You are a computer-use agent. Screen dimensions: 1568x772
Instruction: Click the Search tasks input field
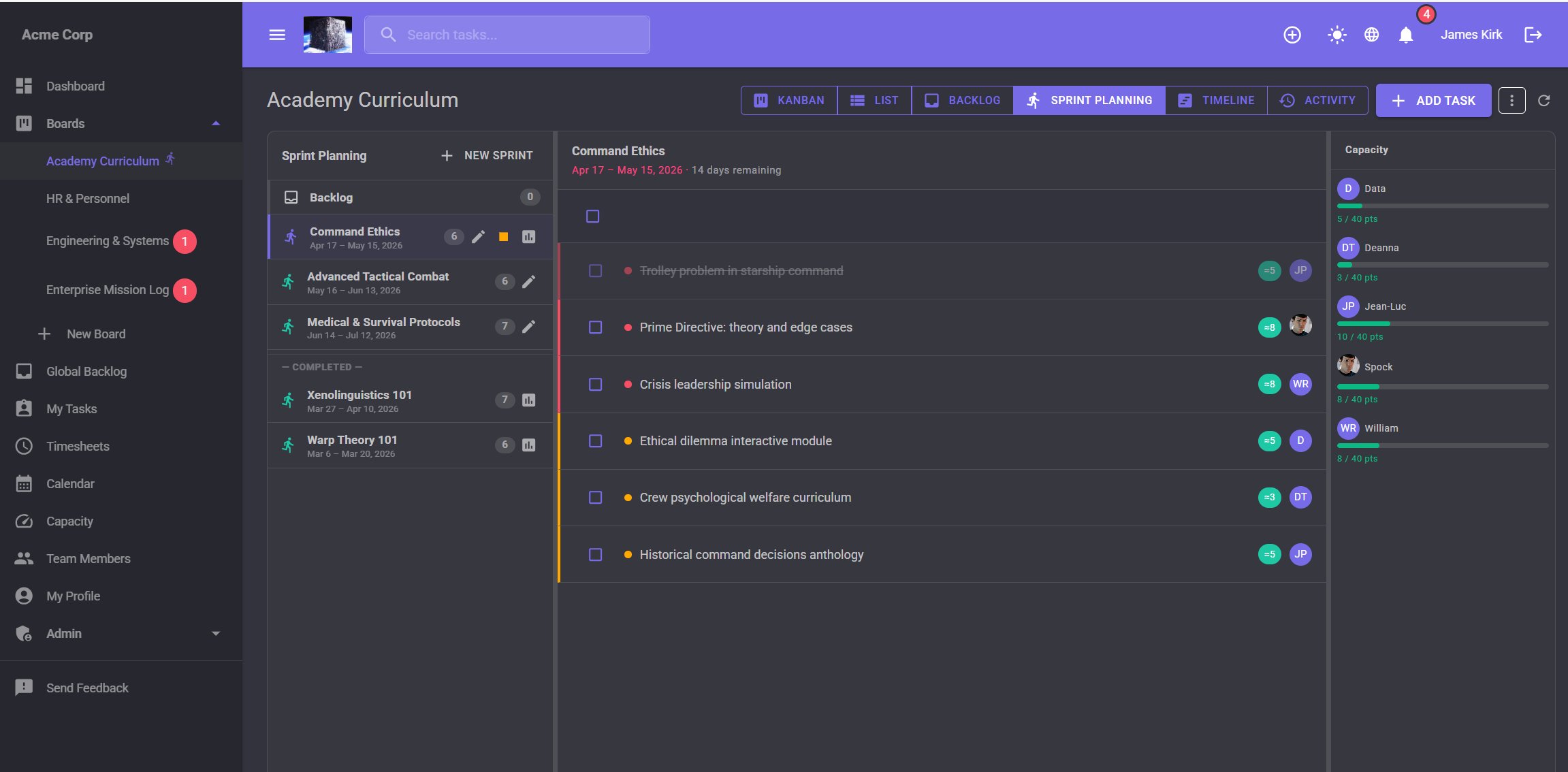(507, 35)
